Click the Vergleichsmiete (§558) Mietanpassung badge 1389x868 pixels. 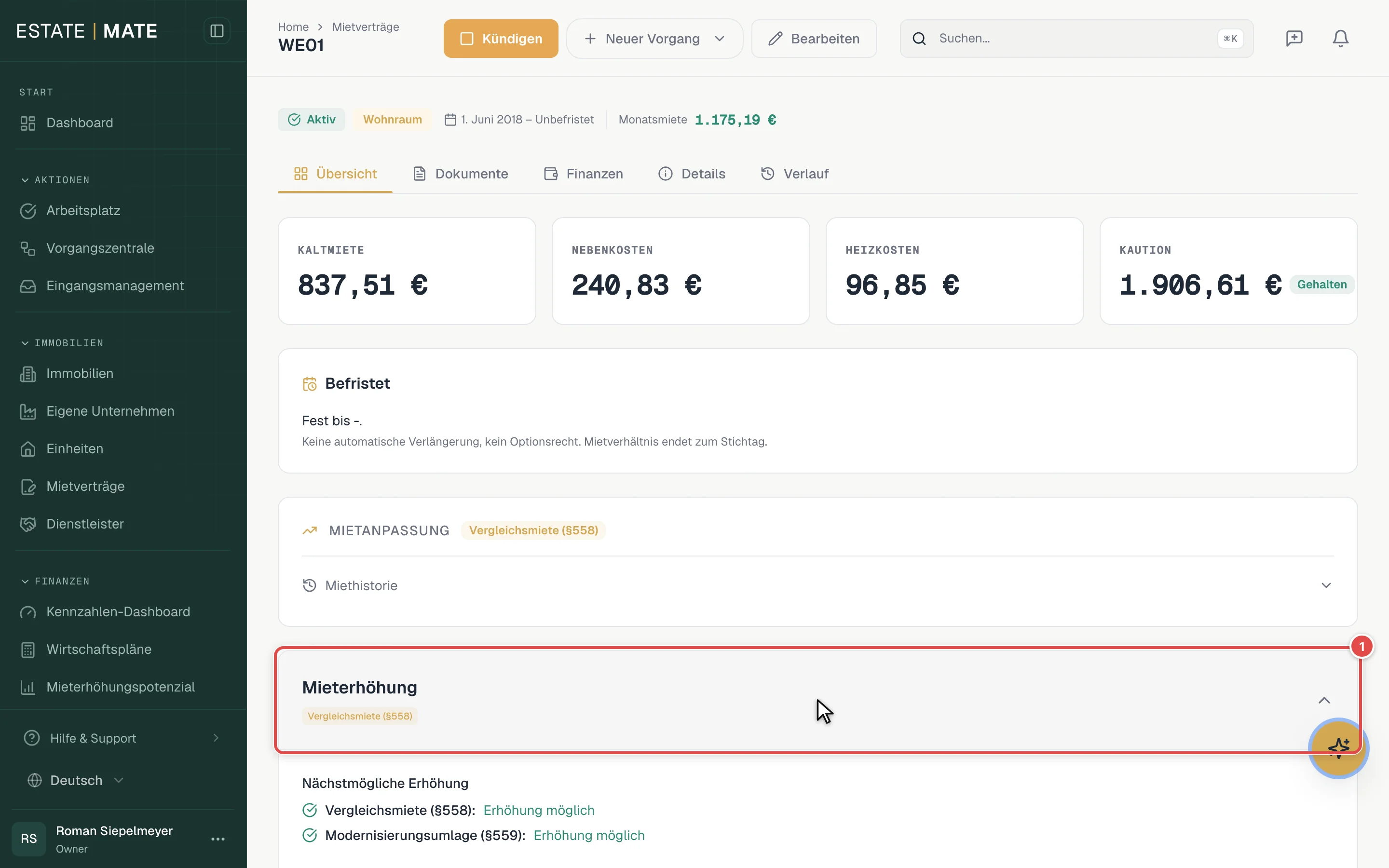point(533,530)
